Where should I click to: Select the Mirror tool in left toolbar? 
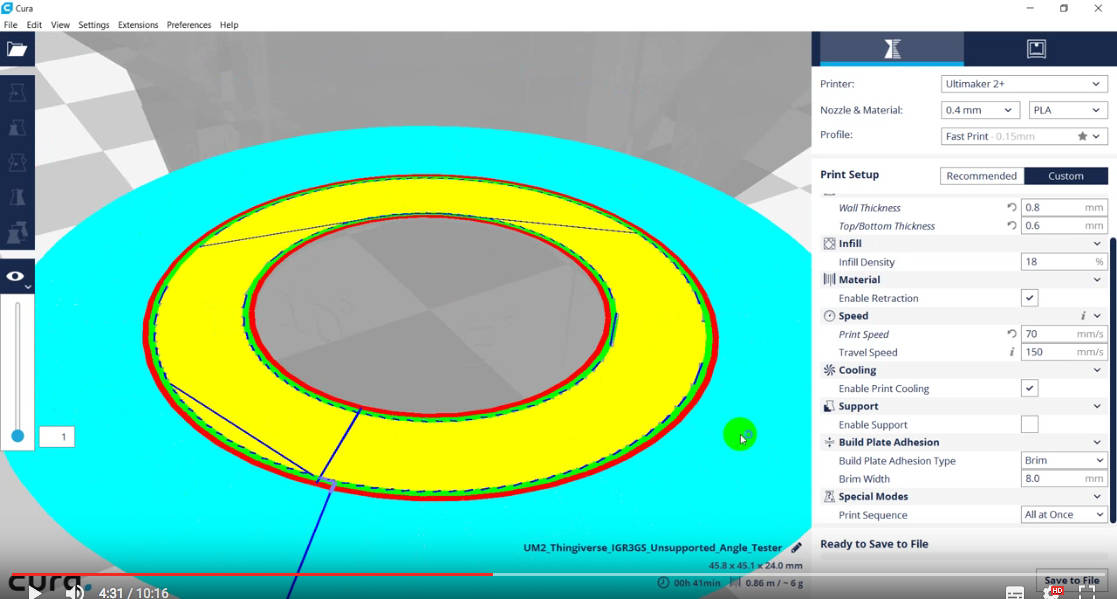click(17, 197)
